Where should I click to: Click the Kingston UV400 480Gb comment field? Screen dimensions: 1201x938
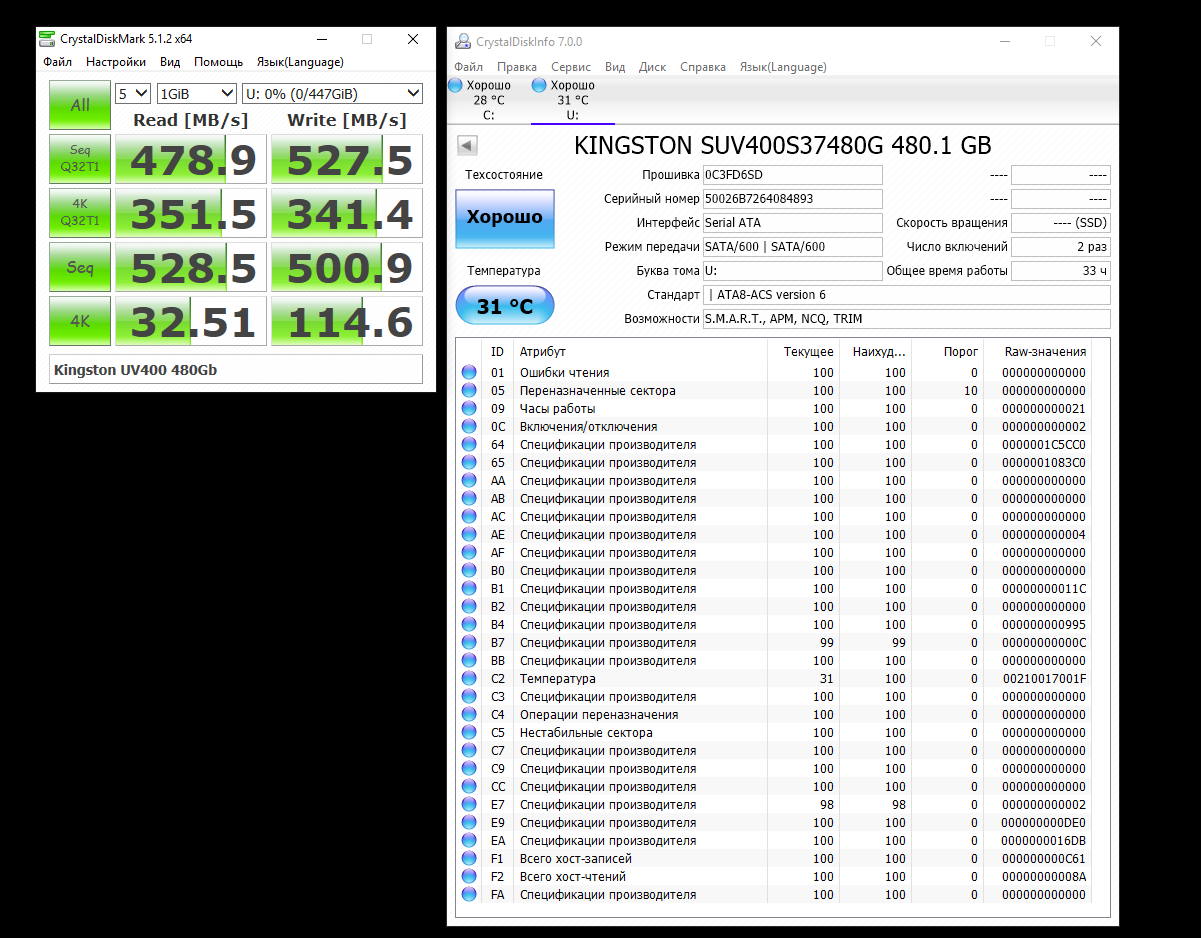[x=236, y=369]
